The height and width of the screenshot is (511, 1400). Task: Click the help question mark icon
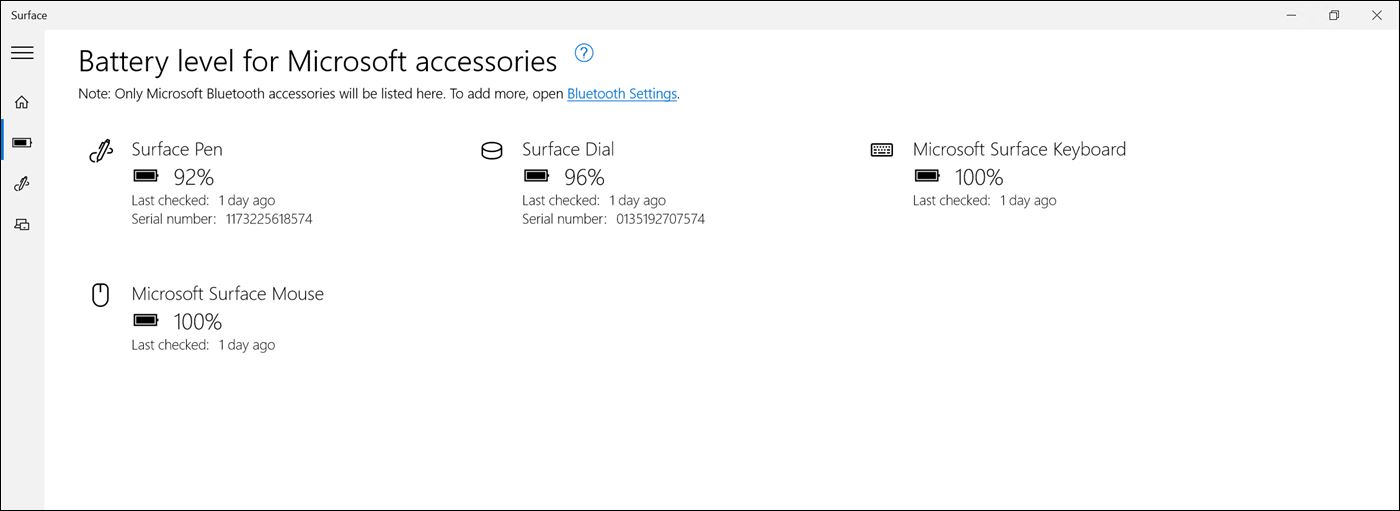(x=584, y=53)
